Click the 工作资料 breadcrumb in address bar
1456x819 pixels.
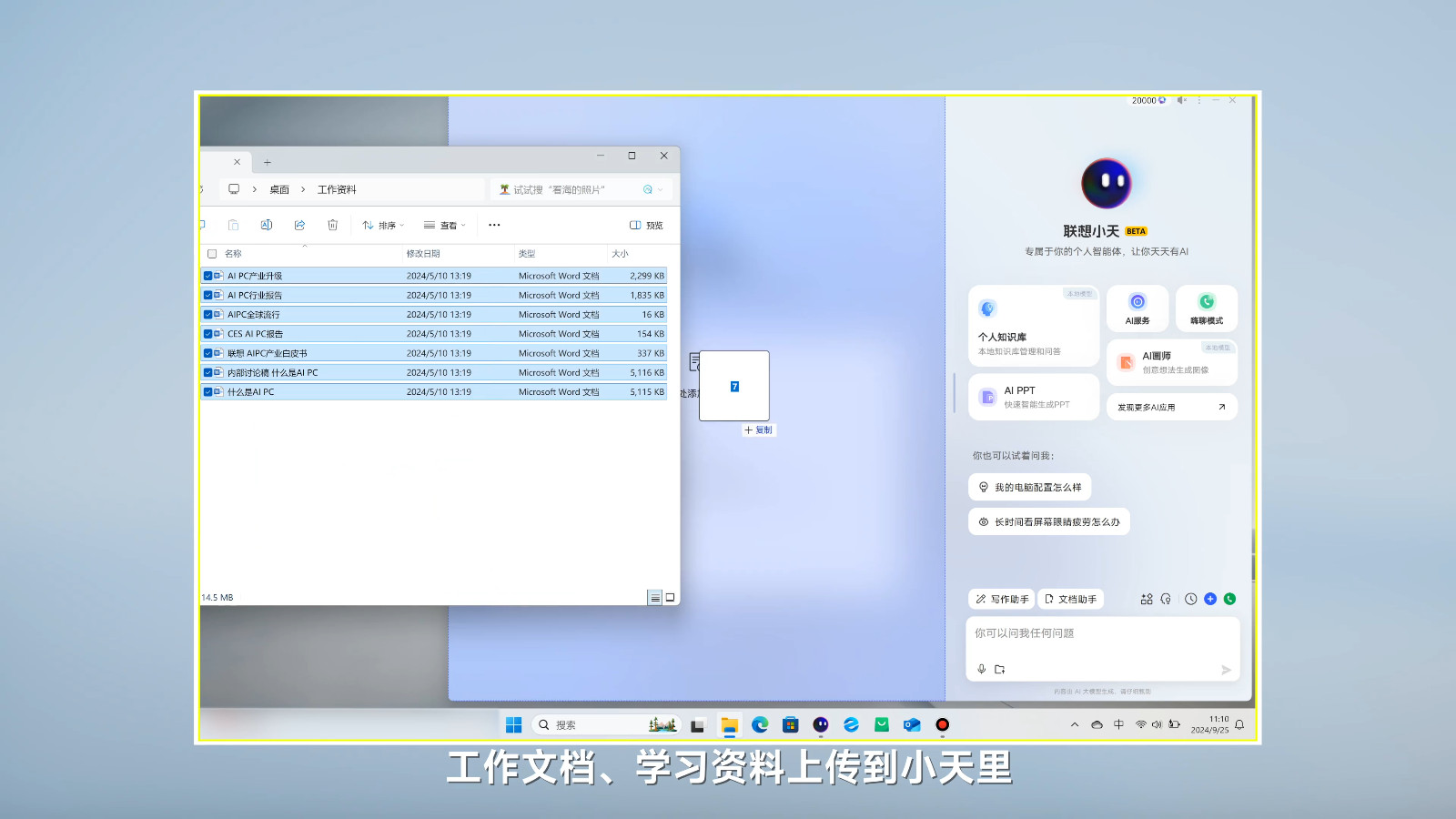[x=337, y=189]
